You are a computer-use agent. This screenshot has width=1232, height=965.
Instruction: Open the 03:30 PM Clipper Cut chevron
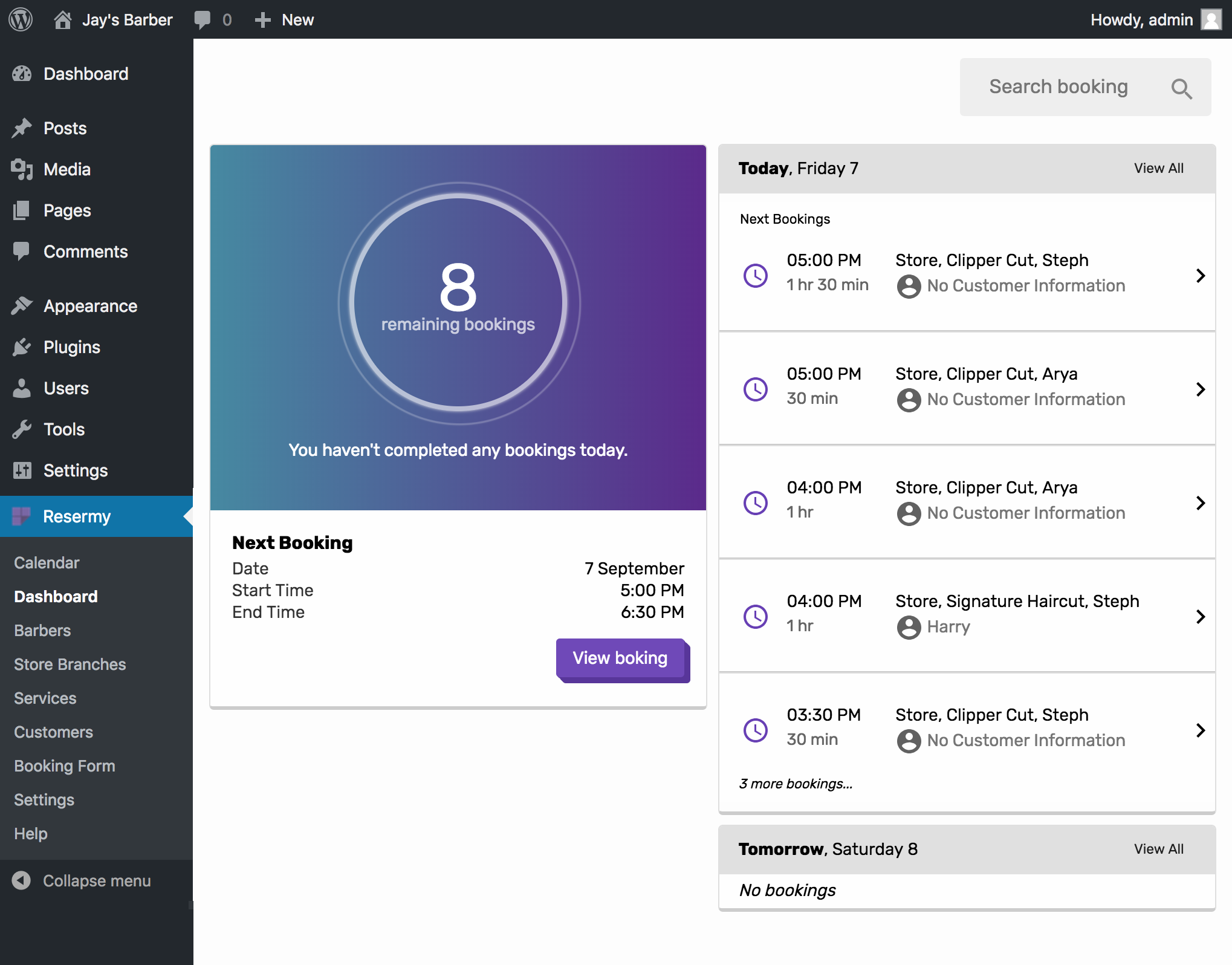pos(1201,730)
